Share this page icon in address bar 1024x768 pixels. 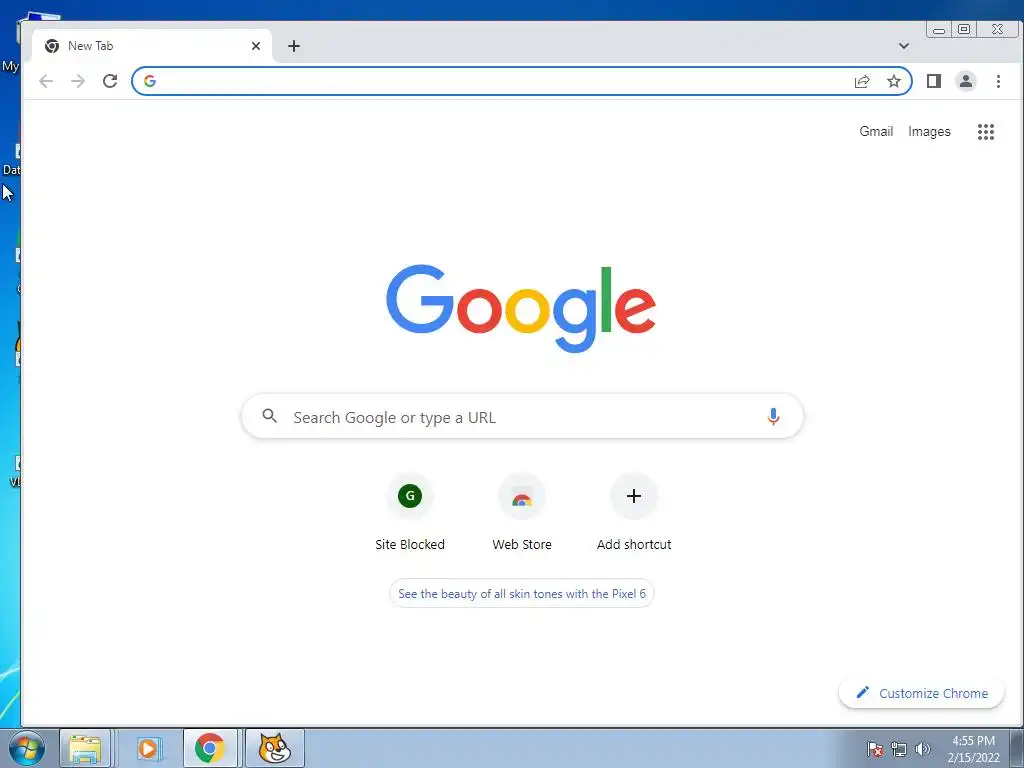[x=862, y=81]
